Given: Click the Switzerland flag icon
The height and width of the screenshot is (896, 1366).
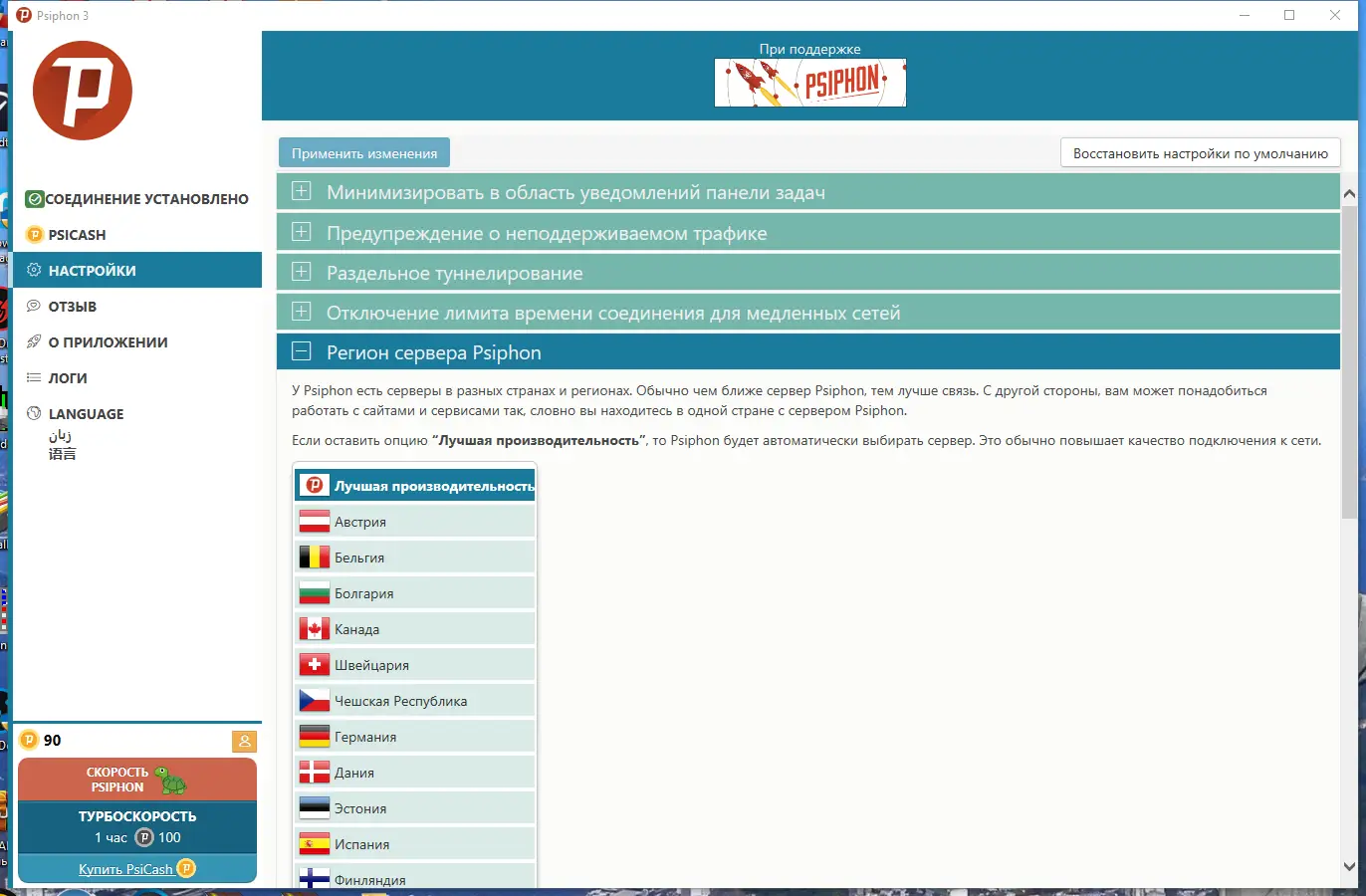Looking at the screenshot, I should pos(315,665).
